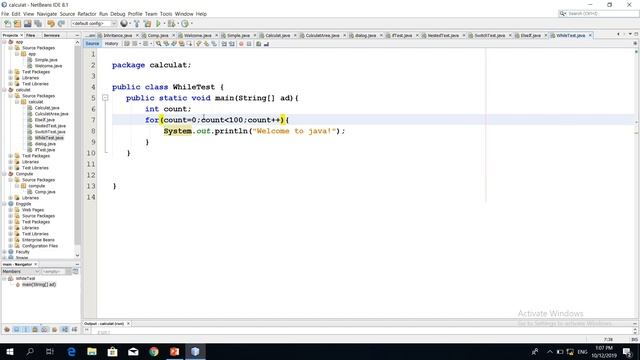The image size is (640, 360).
Task: Open the Debug menu
Action: tap(118, 14)
